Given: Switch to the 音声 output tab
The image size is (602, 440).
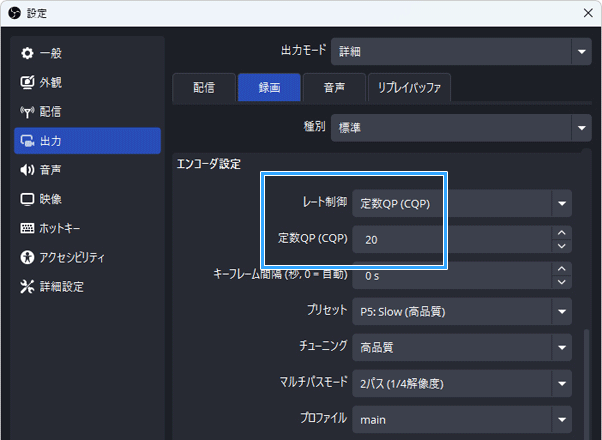Looking at the screenshot, I should coord(334,88).
